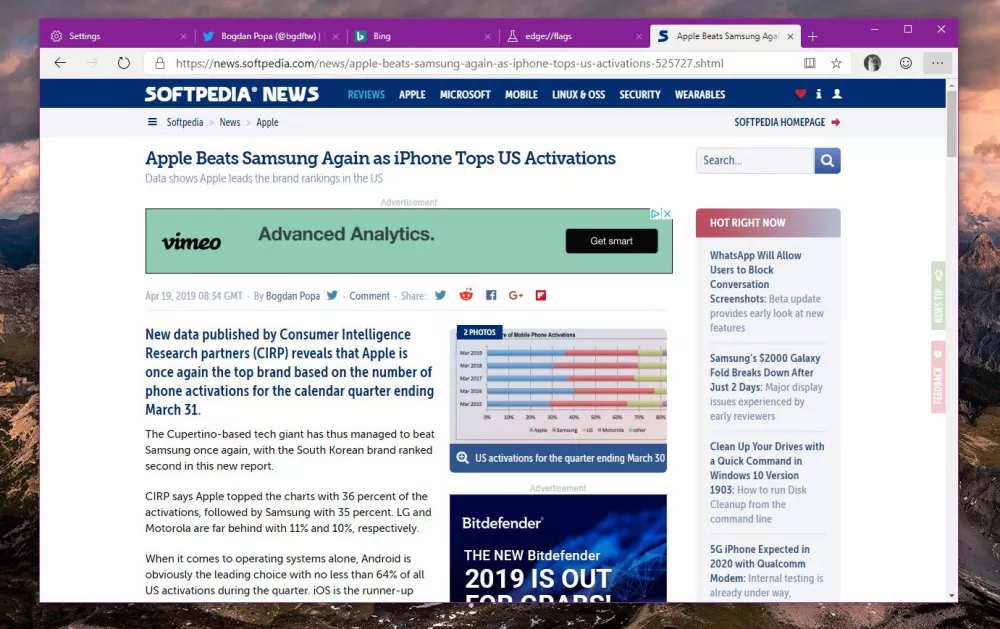This screenshot has height=629, width=1000.
Task: Open Samsung's $2000 Galaxy Fold article
Action: (x=767, y=387)
